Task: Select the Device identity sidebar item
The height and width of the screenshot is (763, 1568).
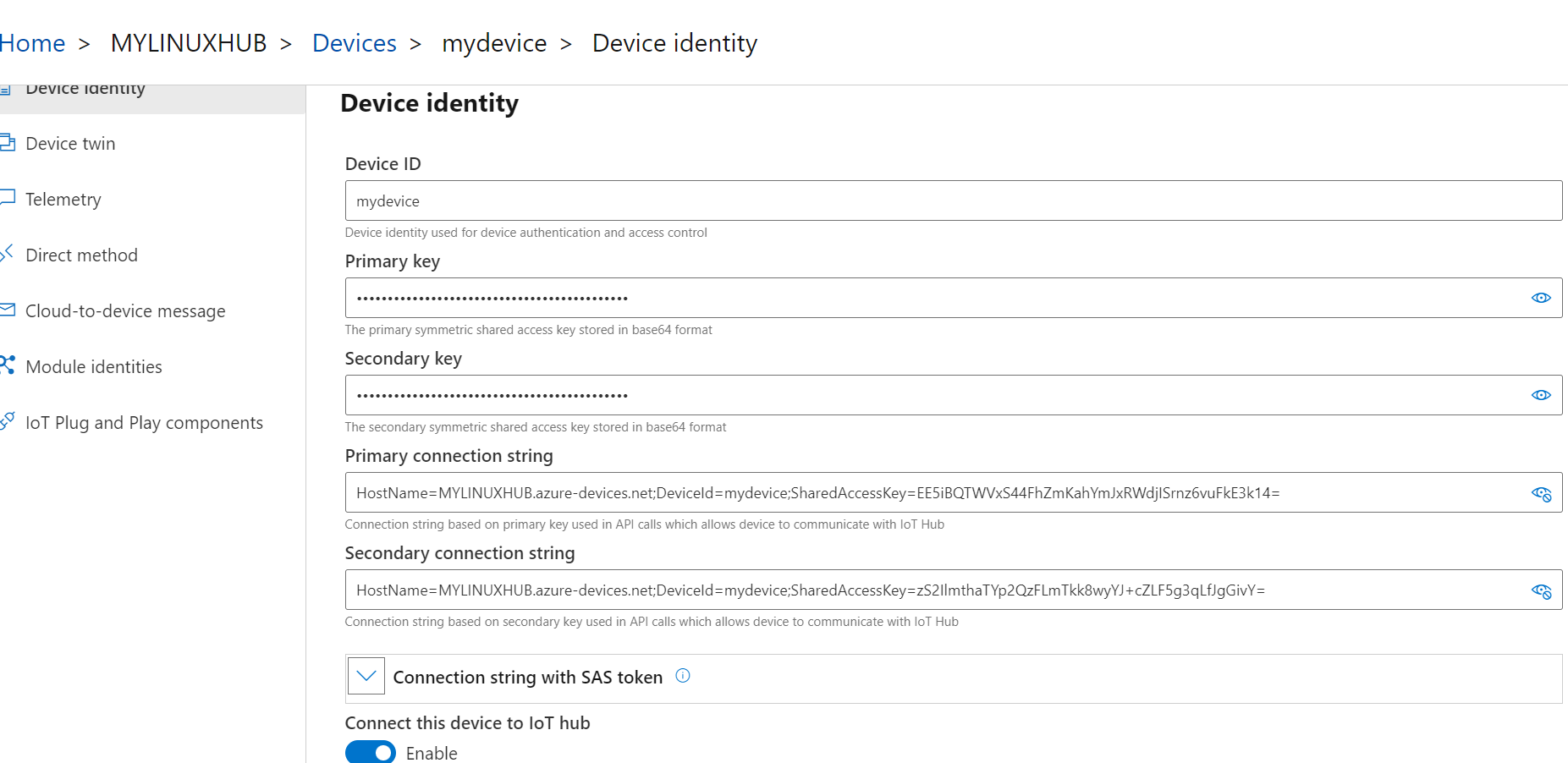Action: tap(85, 90)
